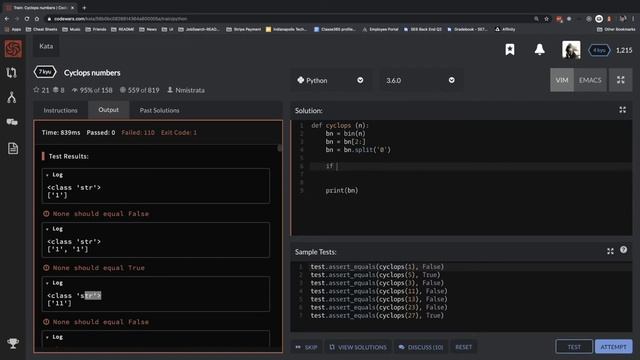The width and height of the screenshot is (640, 360).
Task: Open the Cheat Sheets bookmark folder
Action: coord(41,29)
